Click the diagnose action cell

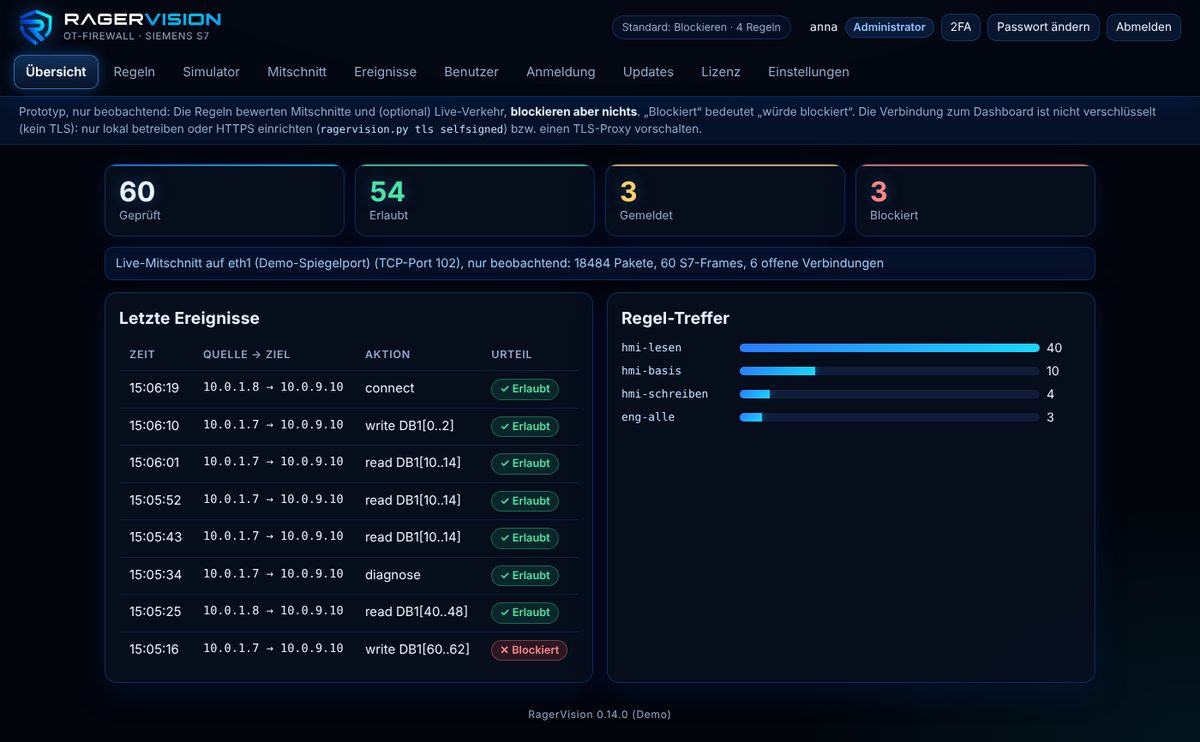click(x=393, y=575)
